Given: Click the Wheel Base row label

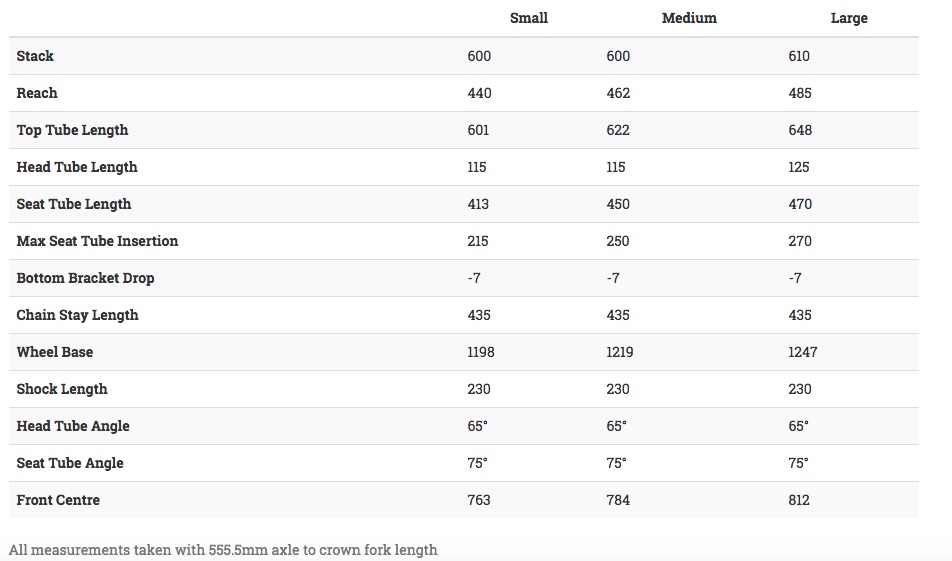Looking at the screenshot, I should (55, 352).
